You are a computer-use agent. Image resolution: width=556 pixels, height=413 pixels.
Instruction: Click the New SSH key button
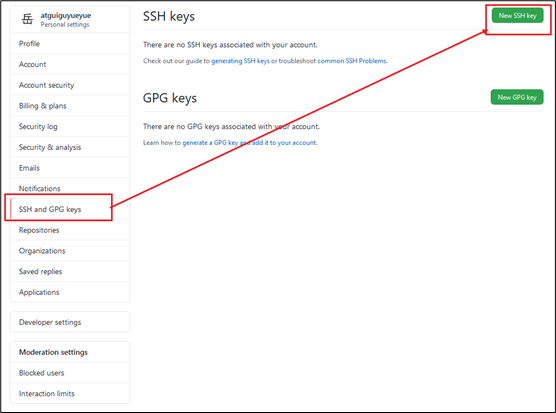[x=517, y=16]
